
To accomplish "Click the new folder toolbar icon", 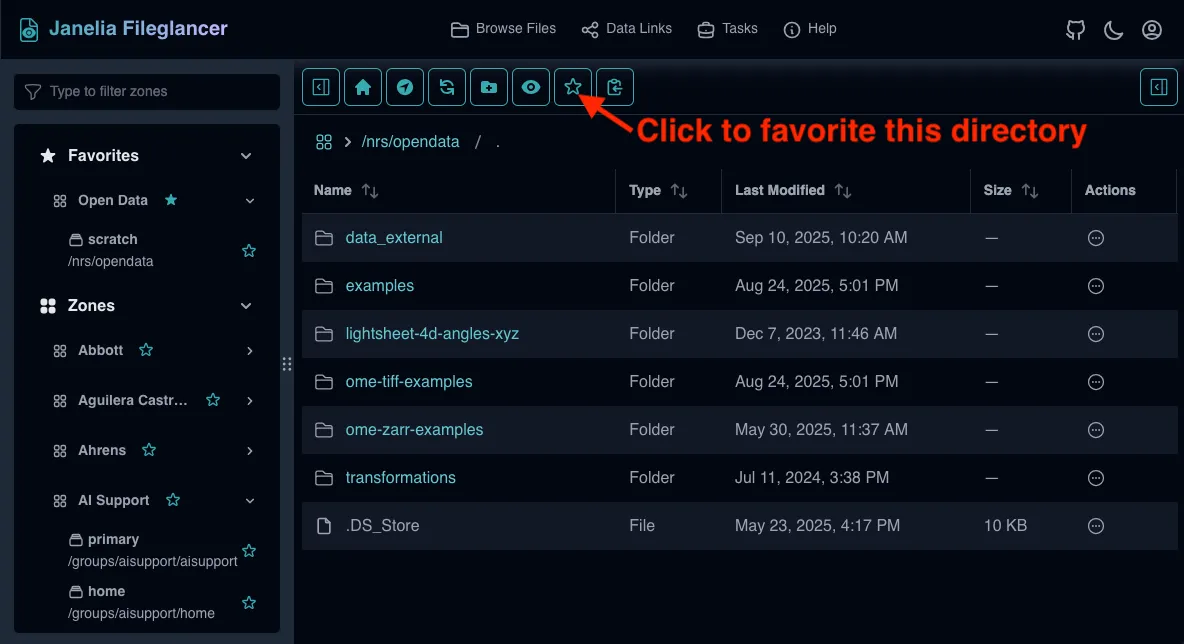I will click(489, 87).
